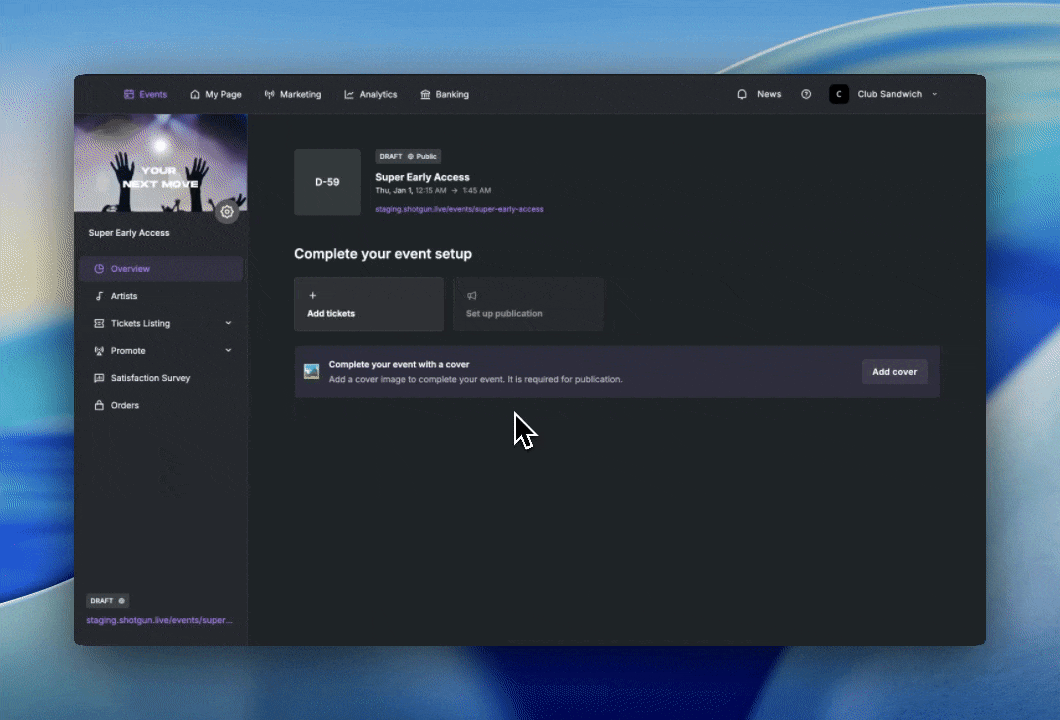Click the Artists music note icon

point(99,296)
